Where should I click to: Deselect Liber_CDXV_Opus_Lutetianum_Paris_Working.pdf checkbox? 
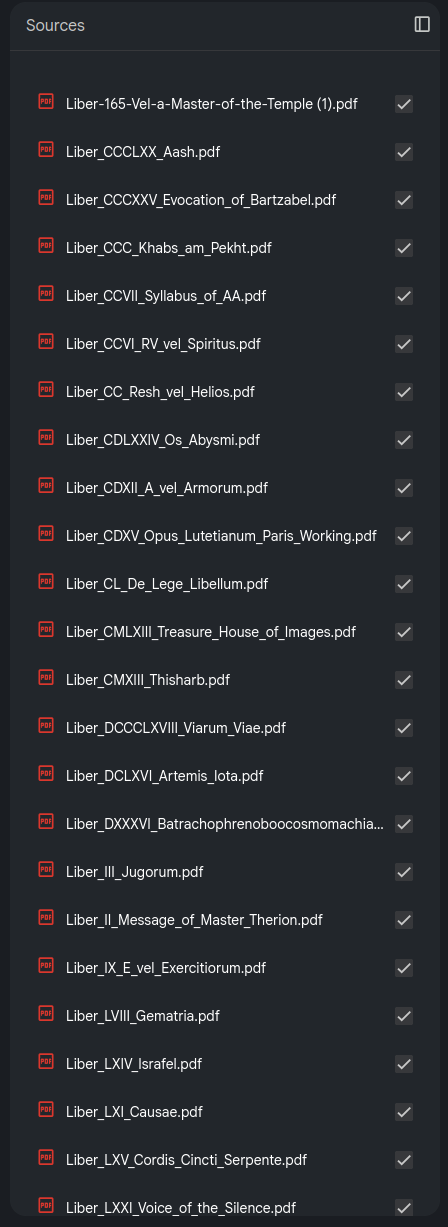[404, 536]
